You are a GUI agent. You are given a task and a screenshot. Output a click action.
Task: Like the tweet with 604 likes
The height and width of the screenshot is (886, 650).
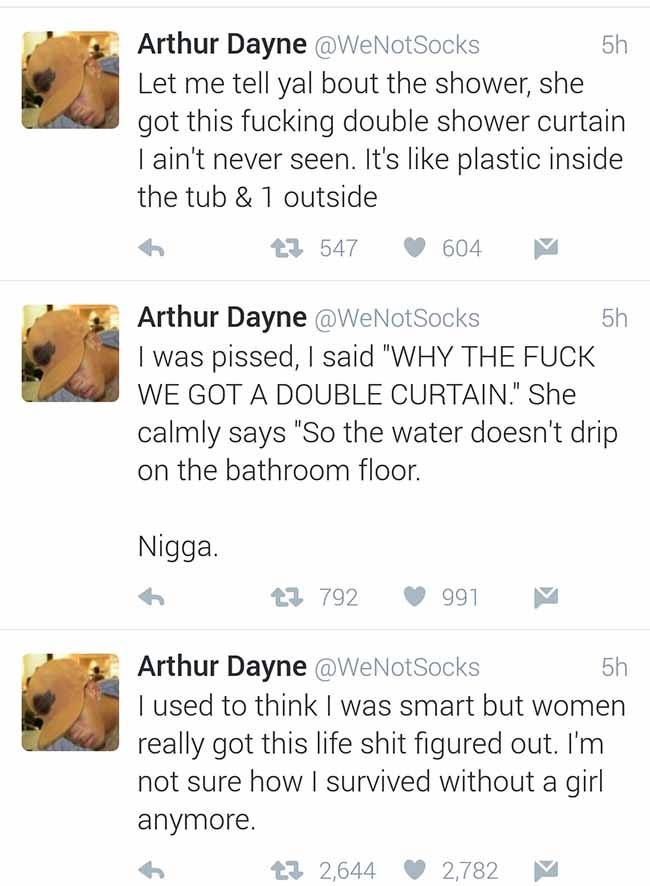414,247
